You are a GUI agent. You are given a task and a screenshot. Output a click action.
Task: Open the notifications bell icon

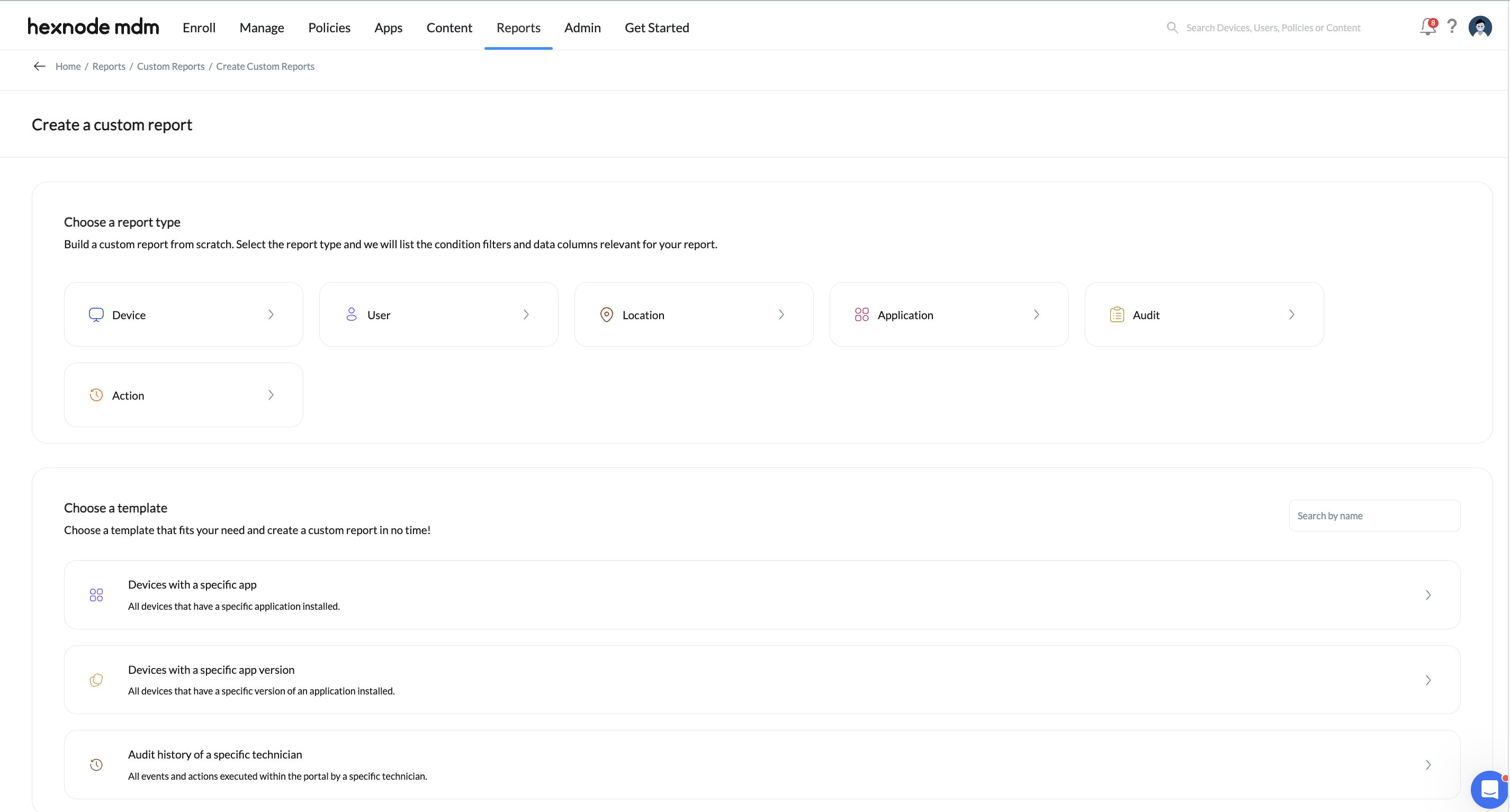[1428, 27]
